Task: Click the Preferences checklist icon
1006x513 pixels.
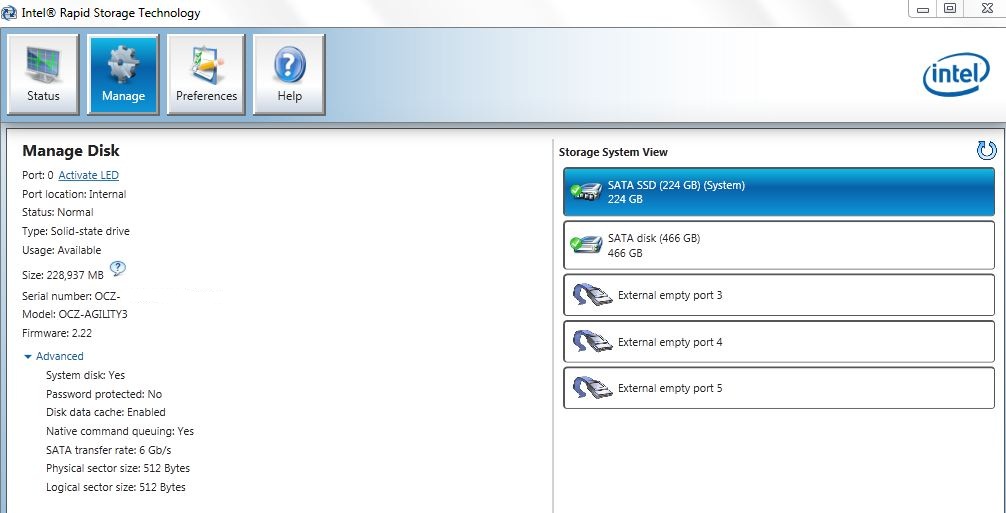Action: click(x=207, y=65)
